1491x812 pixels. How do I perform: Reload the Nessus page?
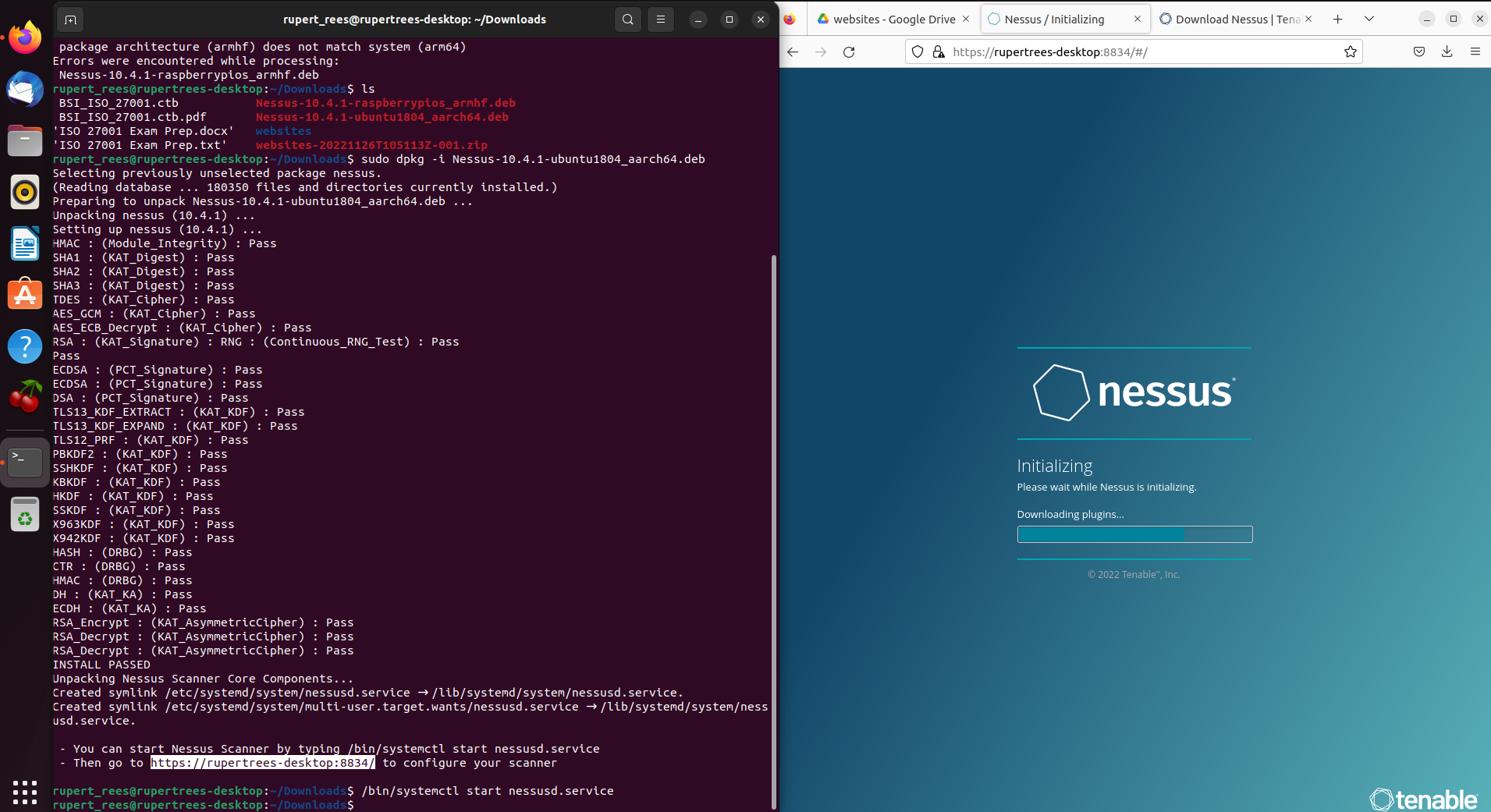click(849, 52)
